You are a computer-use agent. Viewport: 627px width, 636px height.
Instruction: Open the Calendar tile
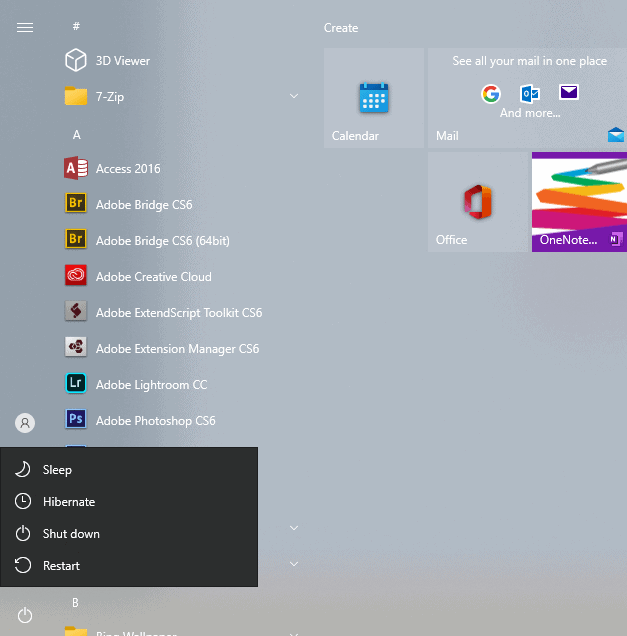pyautogui.click(x=373, y=99)
